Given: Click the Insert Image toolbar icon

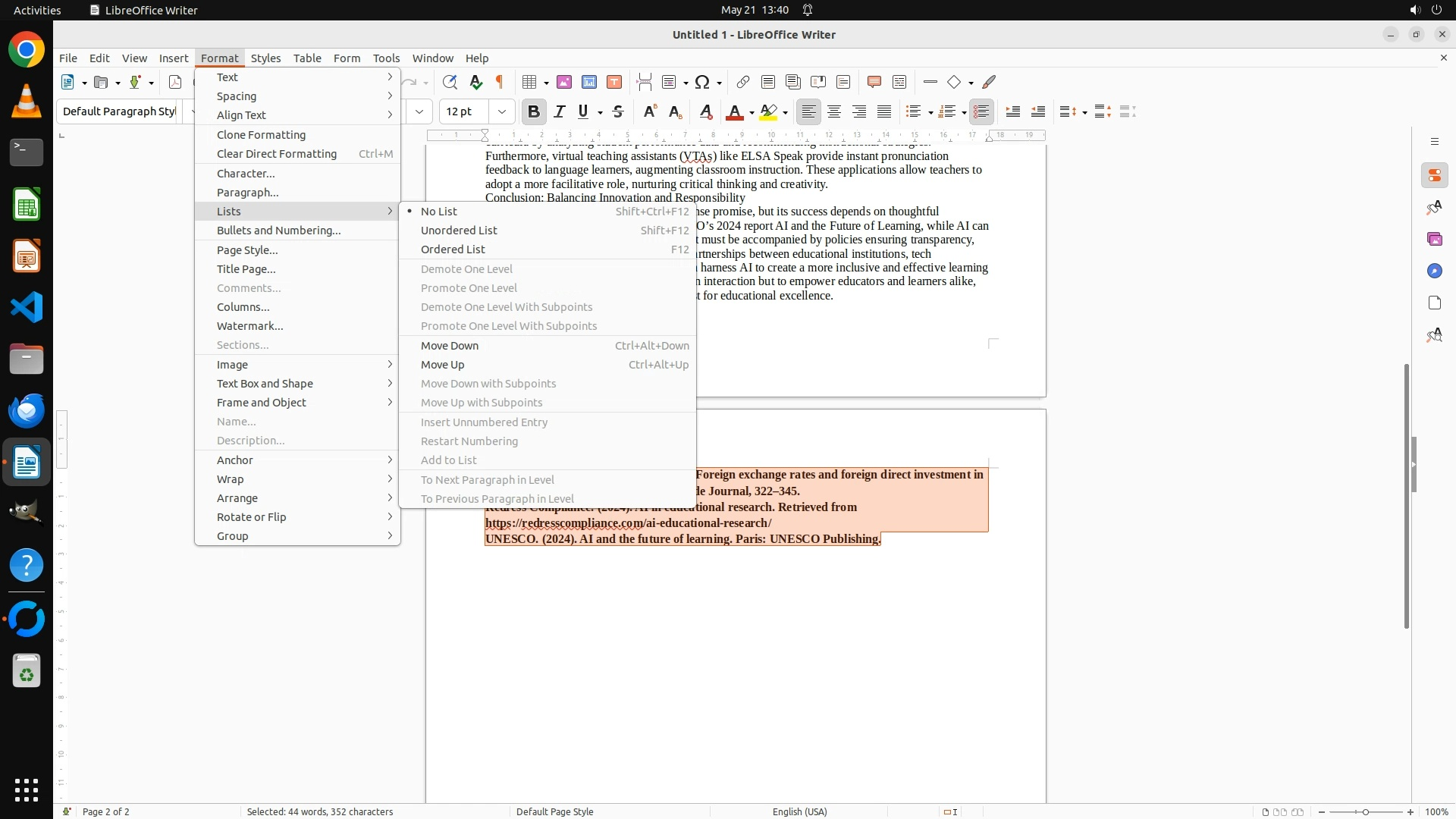Looking at the screenshot, I should pos(564,82).
